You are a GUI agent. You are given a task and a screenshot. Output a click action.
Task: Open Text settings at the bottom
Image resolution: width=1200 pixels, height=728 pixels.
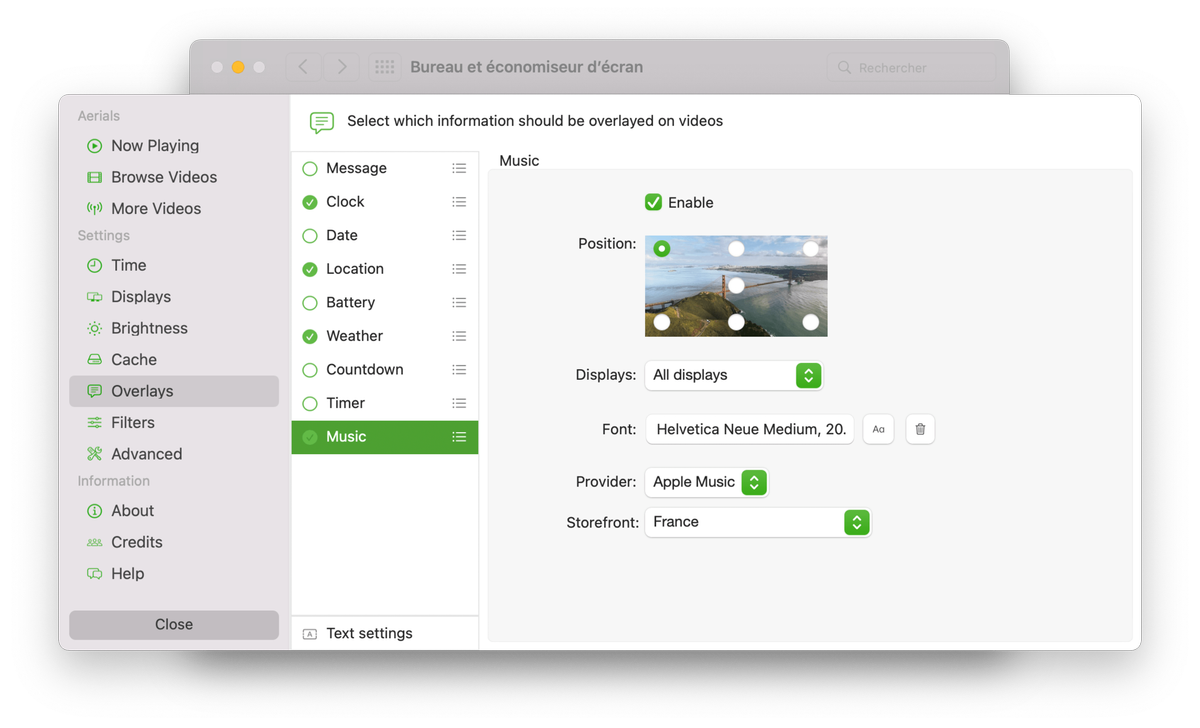click(368, 633)
